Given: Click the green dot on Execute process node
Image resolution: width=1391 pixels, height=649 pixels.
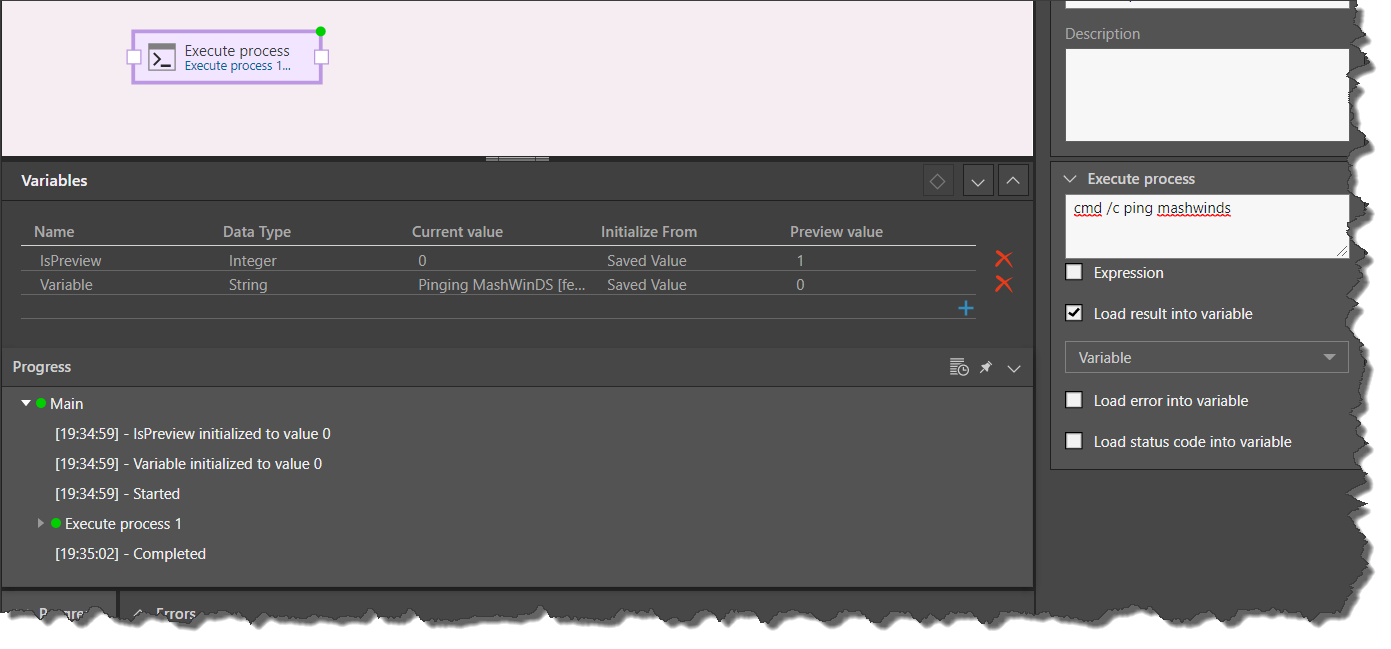Looking at the screenshot, I should coord(321,31).
